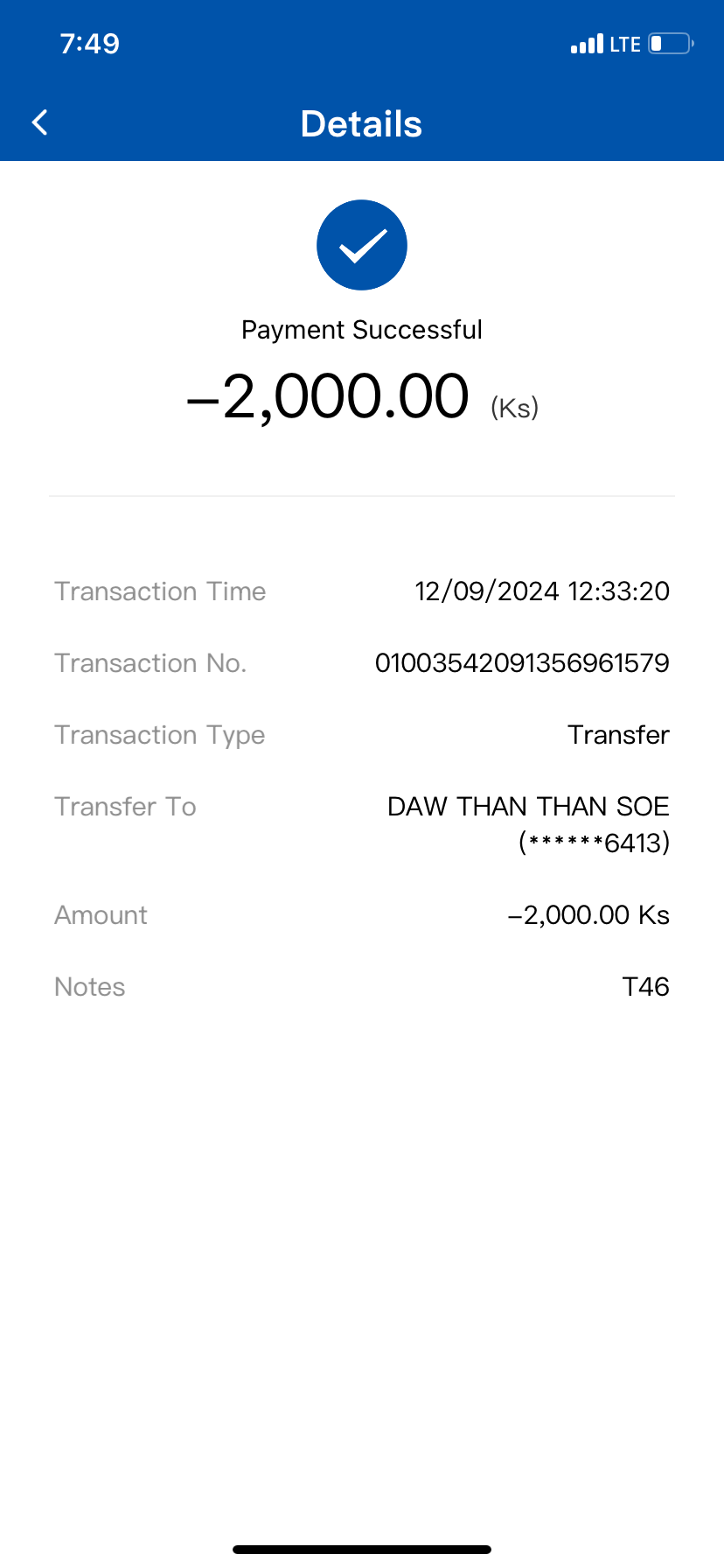The width and height of the screenshot is (724, 1568).
Task: Tap the home indicator bar at bottom
Action: [362, 1550]
